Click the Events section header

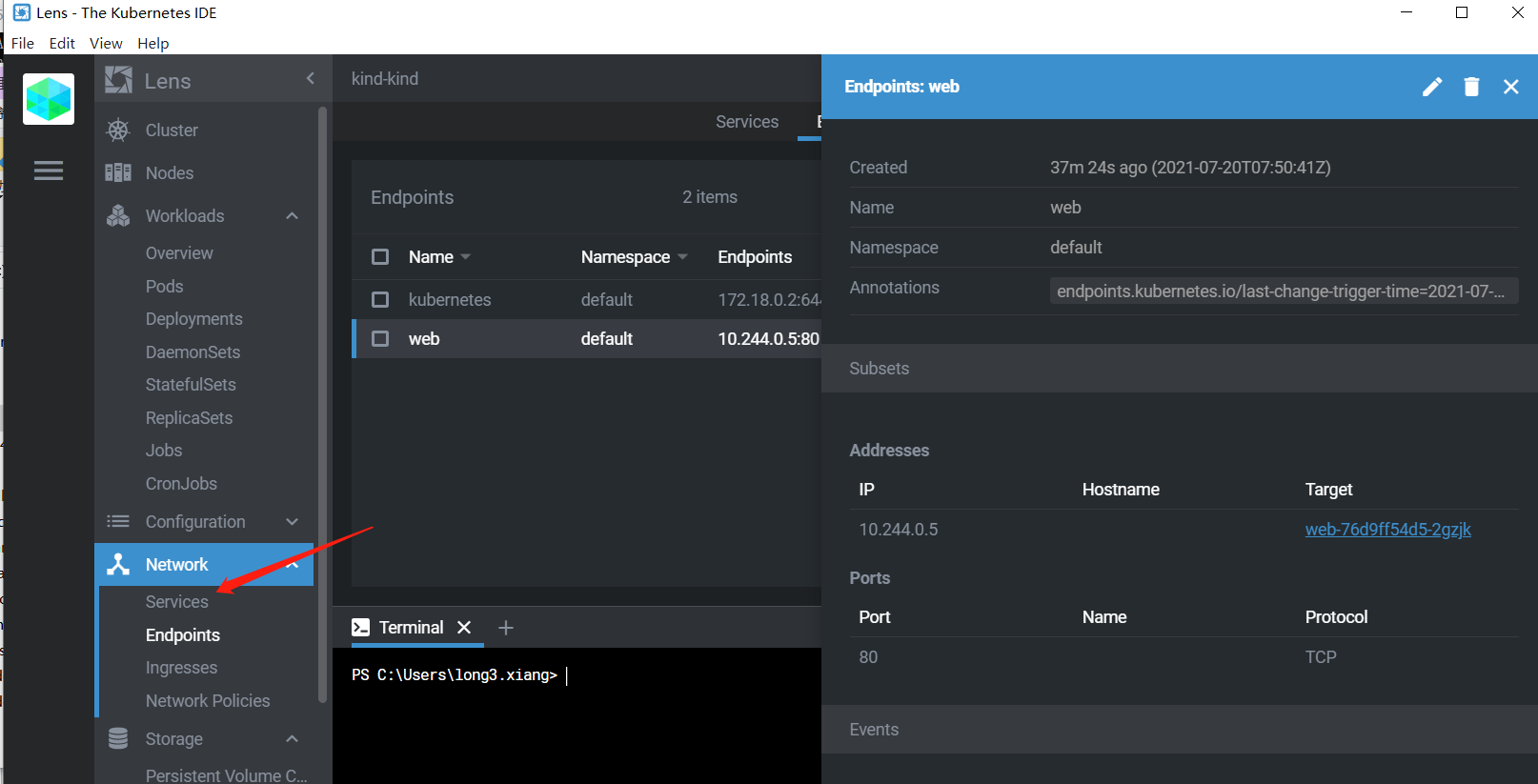pyautogui.click(x=1180, y=729)
